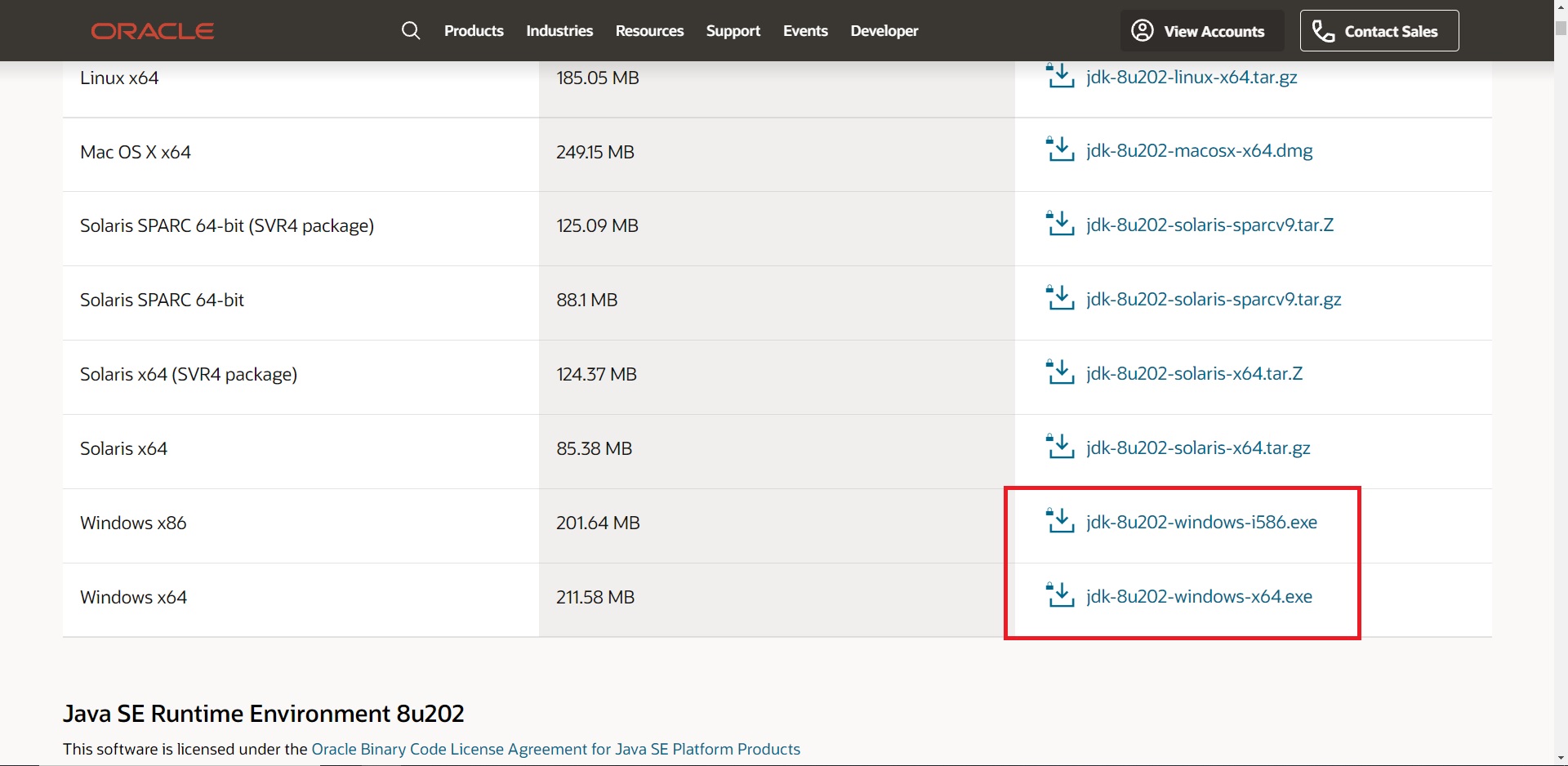Screen dimensions: 1568x766
Task: Click download icon for solaris-sparcv9.tar.gz
Action: 1060,298
